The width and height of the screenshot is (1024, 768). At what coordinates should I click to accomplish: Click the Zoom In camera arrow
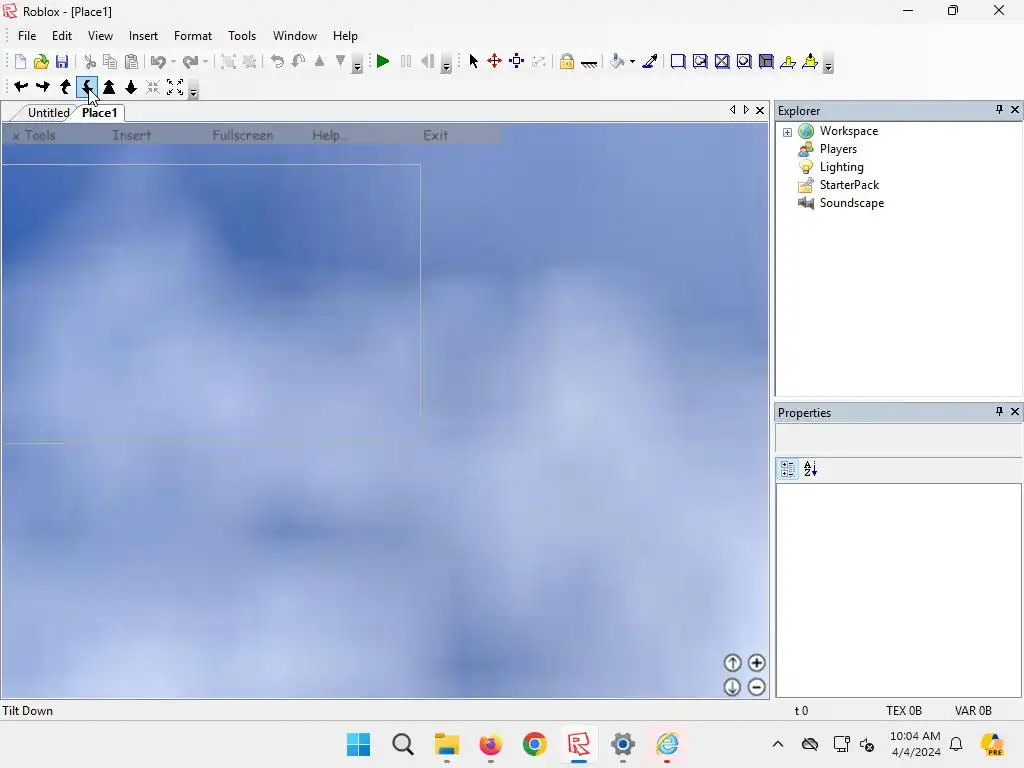pos(109,86)
